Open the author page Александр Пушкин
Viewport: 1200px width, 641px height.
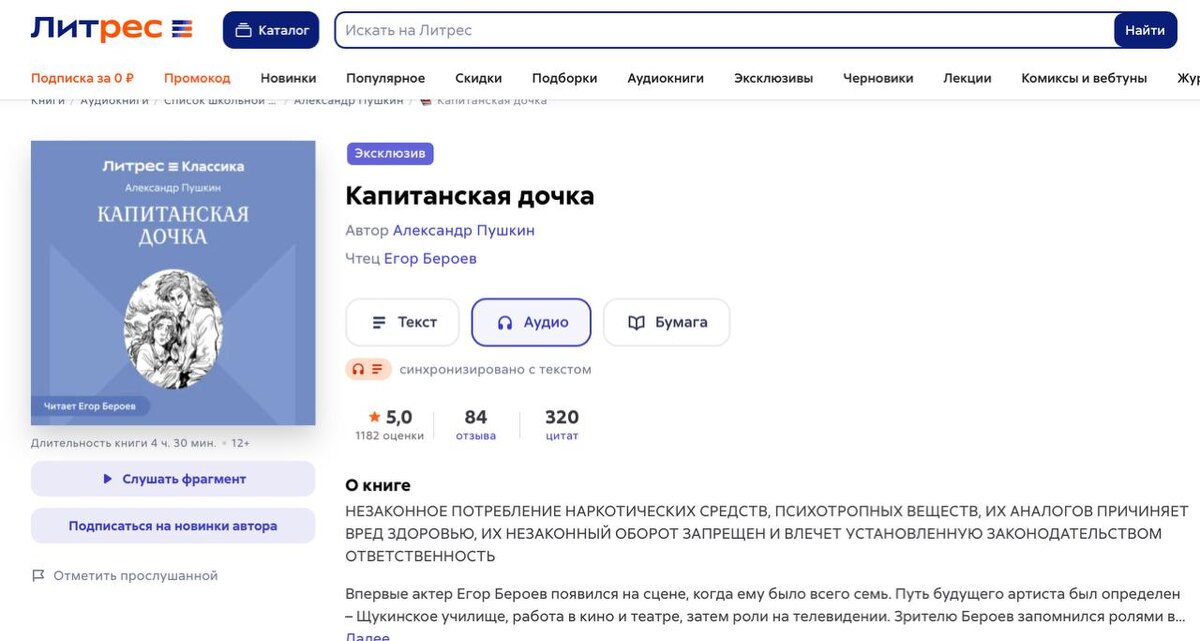tap(464, 230)
